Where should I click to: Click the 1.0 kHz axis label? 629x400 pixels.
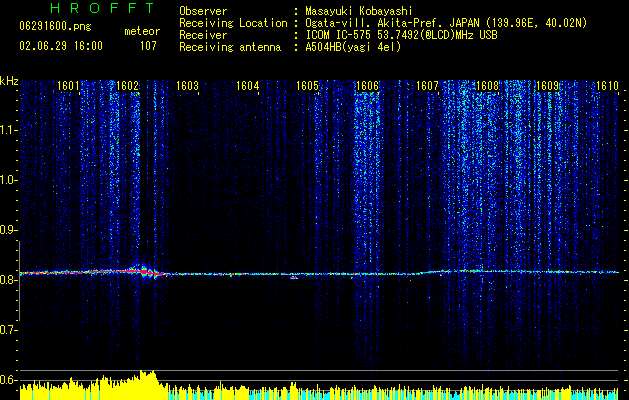9,180
